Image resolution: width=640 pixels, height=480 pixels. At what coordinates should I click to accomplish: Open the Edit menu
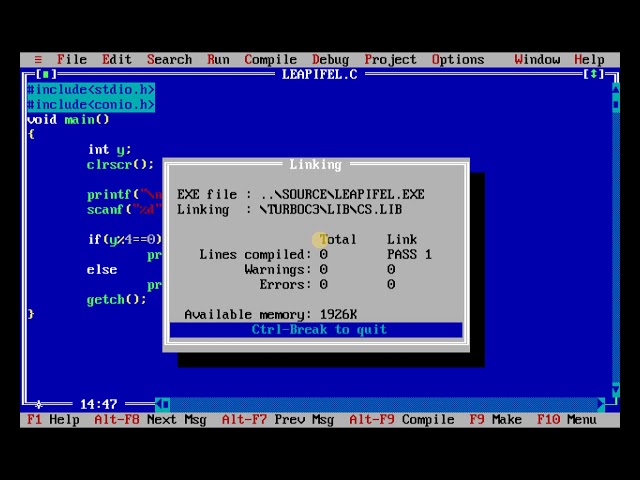click(116, 59)
